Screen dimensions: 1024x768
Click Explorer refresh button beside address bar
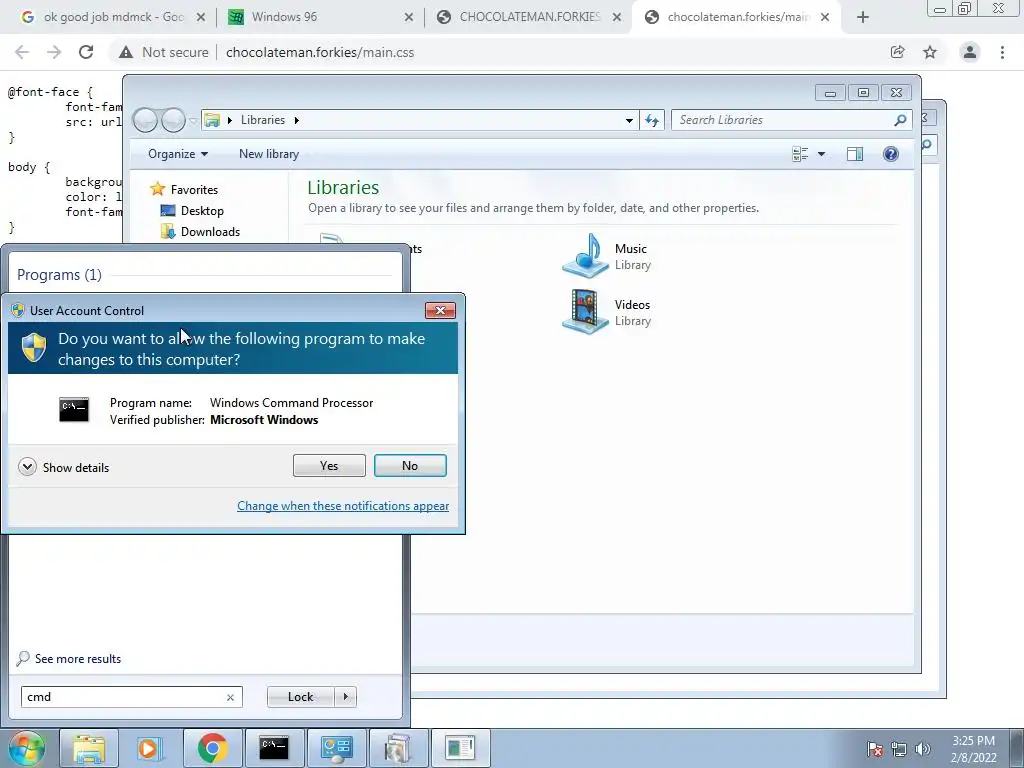(652, 120)
